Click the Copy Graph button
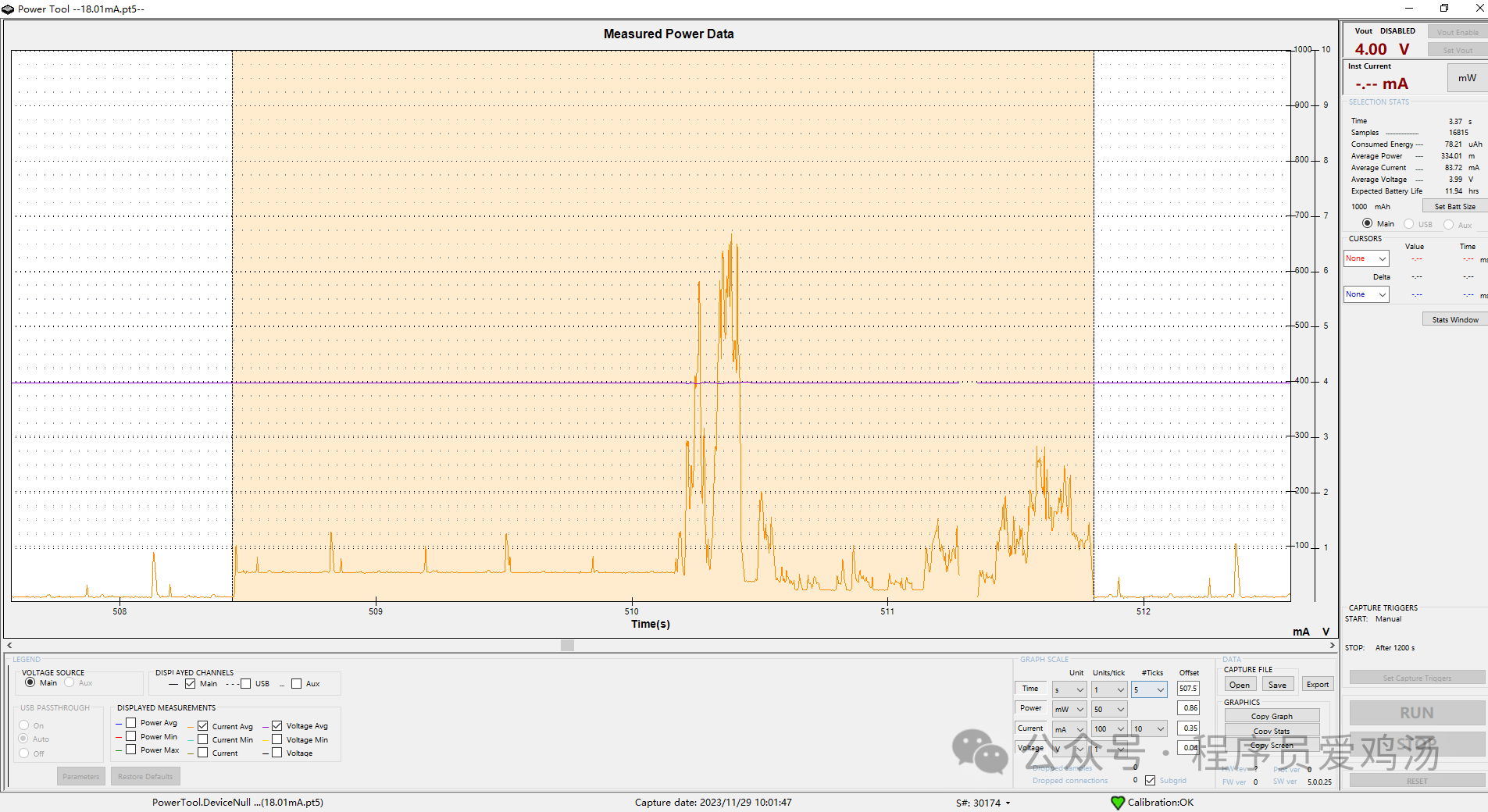The width and height of the screenshot is (1488, 812). coord(1272,716)
